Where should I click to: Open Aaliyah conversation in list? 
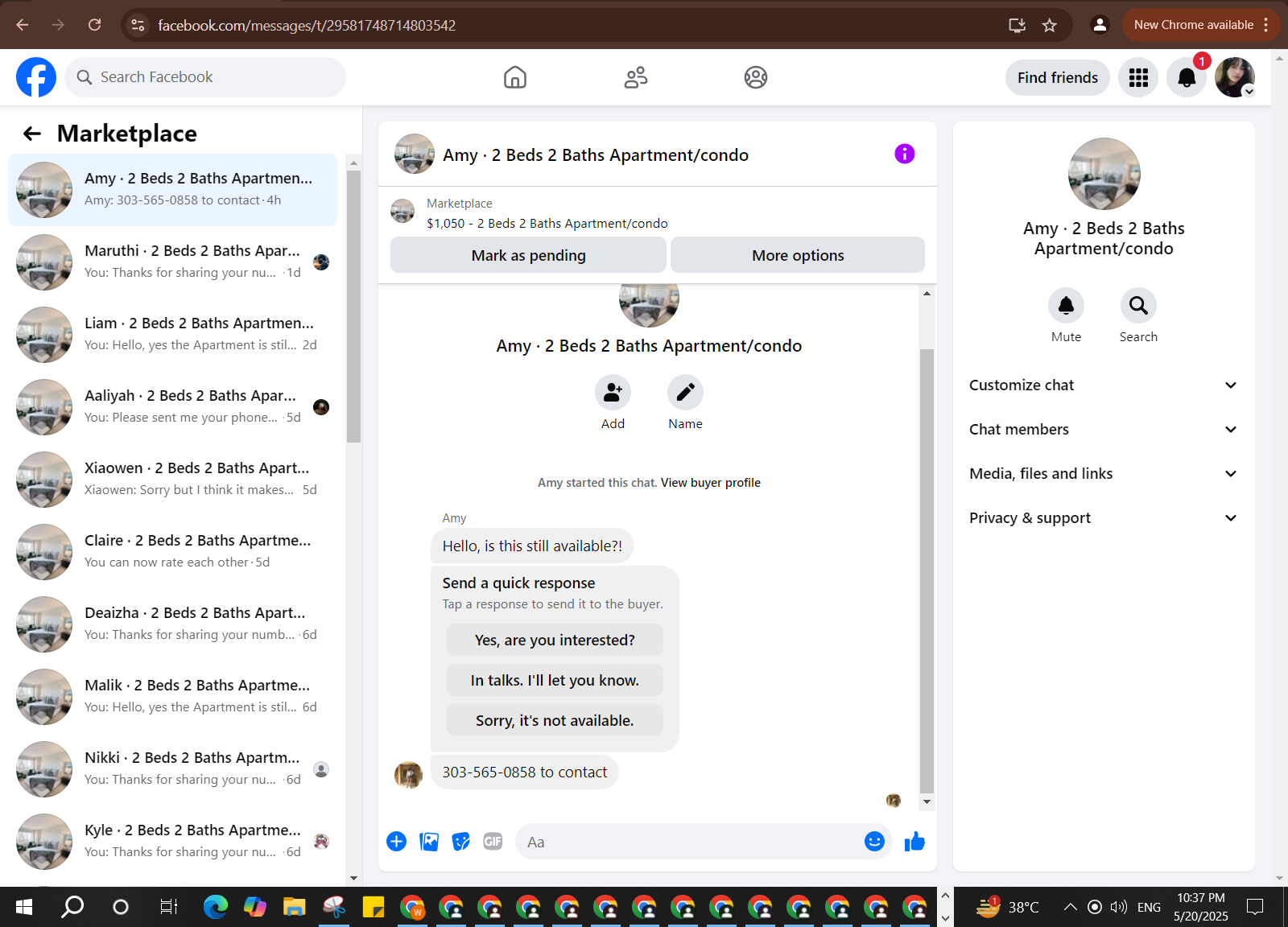pos(172,407)
